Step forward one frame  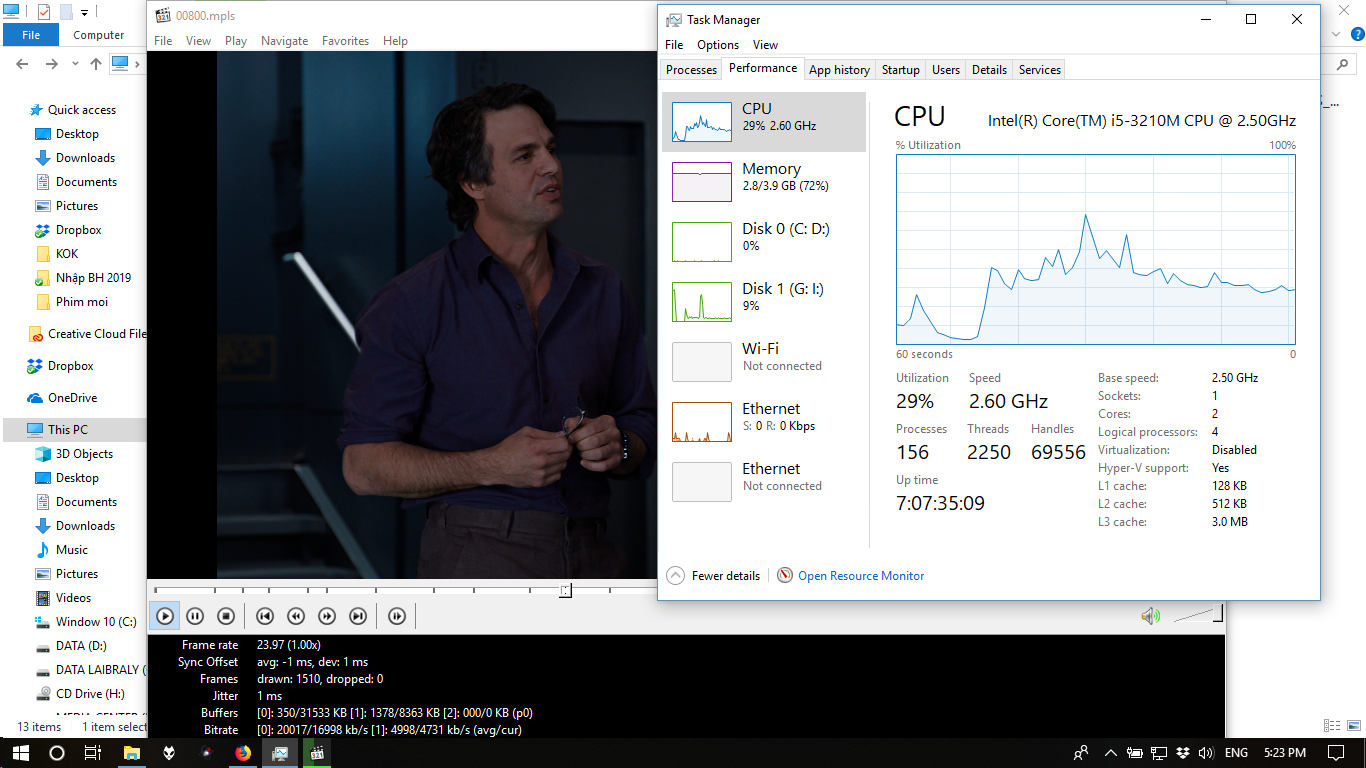[397, 616]
